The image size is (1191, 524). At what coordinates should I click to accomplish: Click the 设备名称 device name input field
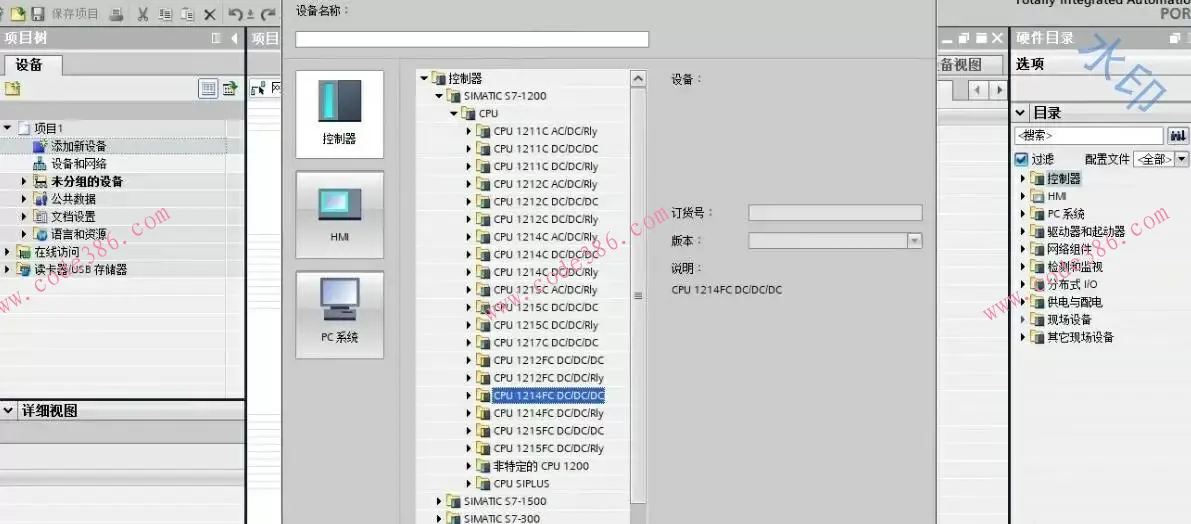coord(472,39)
